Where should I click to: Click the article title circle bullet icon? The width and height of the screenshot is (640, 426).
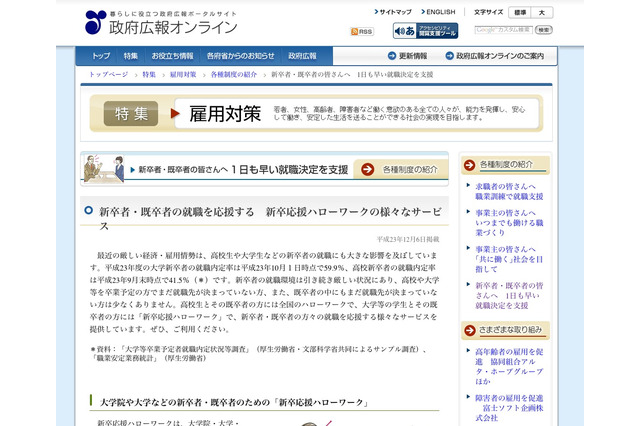(x=89, y=211)
